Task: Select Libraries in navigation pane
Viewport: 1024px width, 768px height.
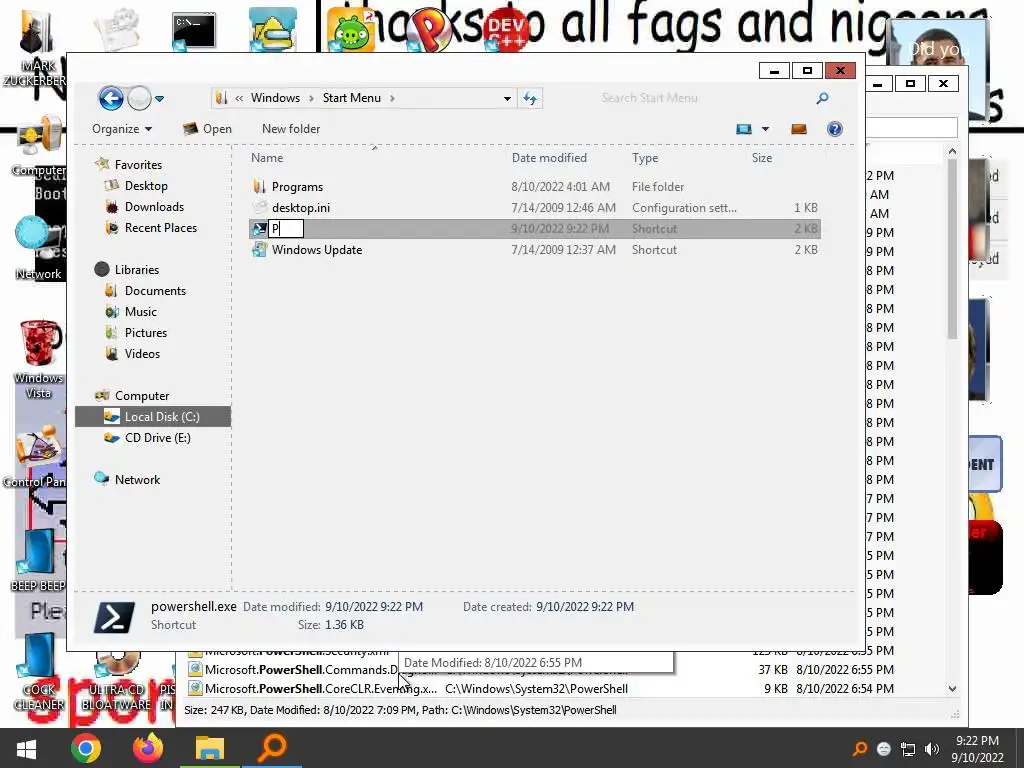Action: click(136, 270)
